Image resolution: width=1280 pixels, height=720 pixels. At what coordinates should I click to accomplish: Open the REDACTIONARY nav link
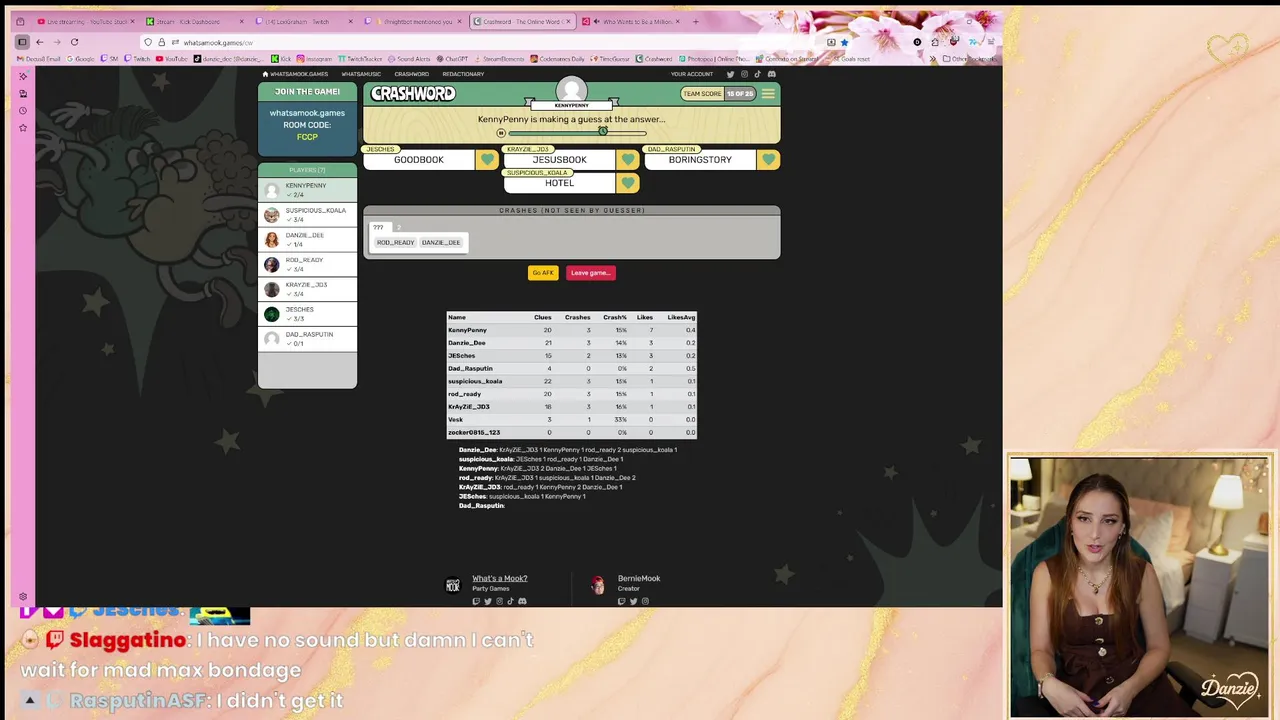463,74
